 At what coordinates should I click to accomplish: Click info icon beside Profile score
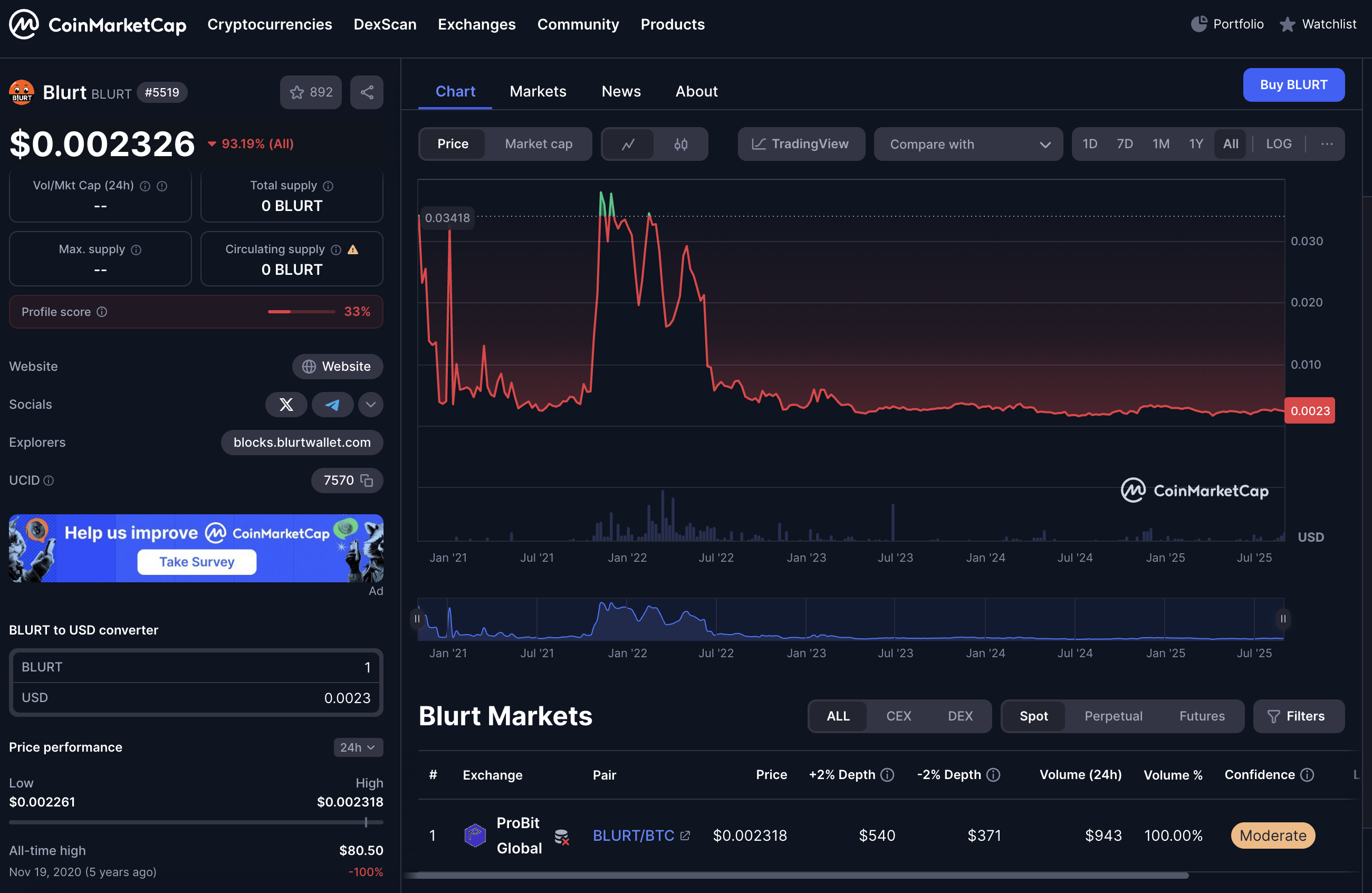click(102, 312)
